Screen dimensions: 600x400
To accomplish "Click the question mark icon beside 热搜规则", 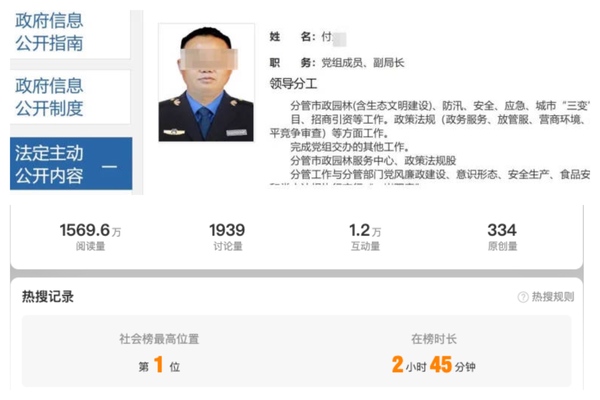I will [522, 297].
